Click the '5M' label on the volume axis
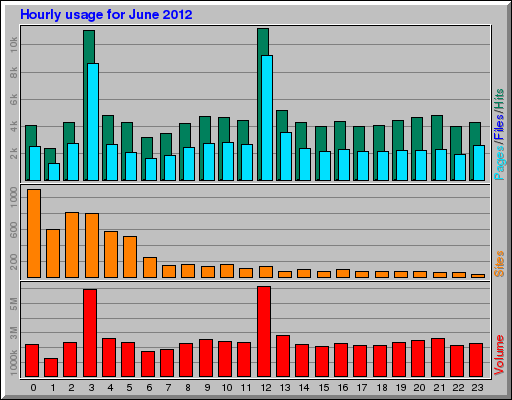The width and height of the screenshot is (512, 400). [x=13, y=304]
